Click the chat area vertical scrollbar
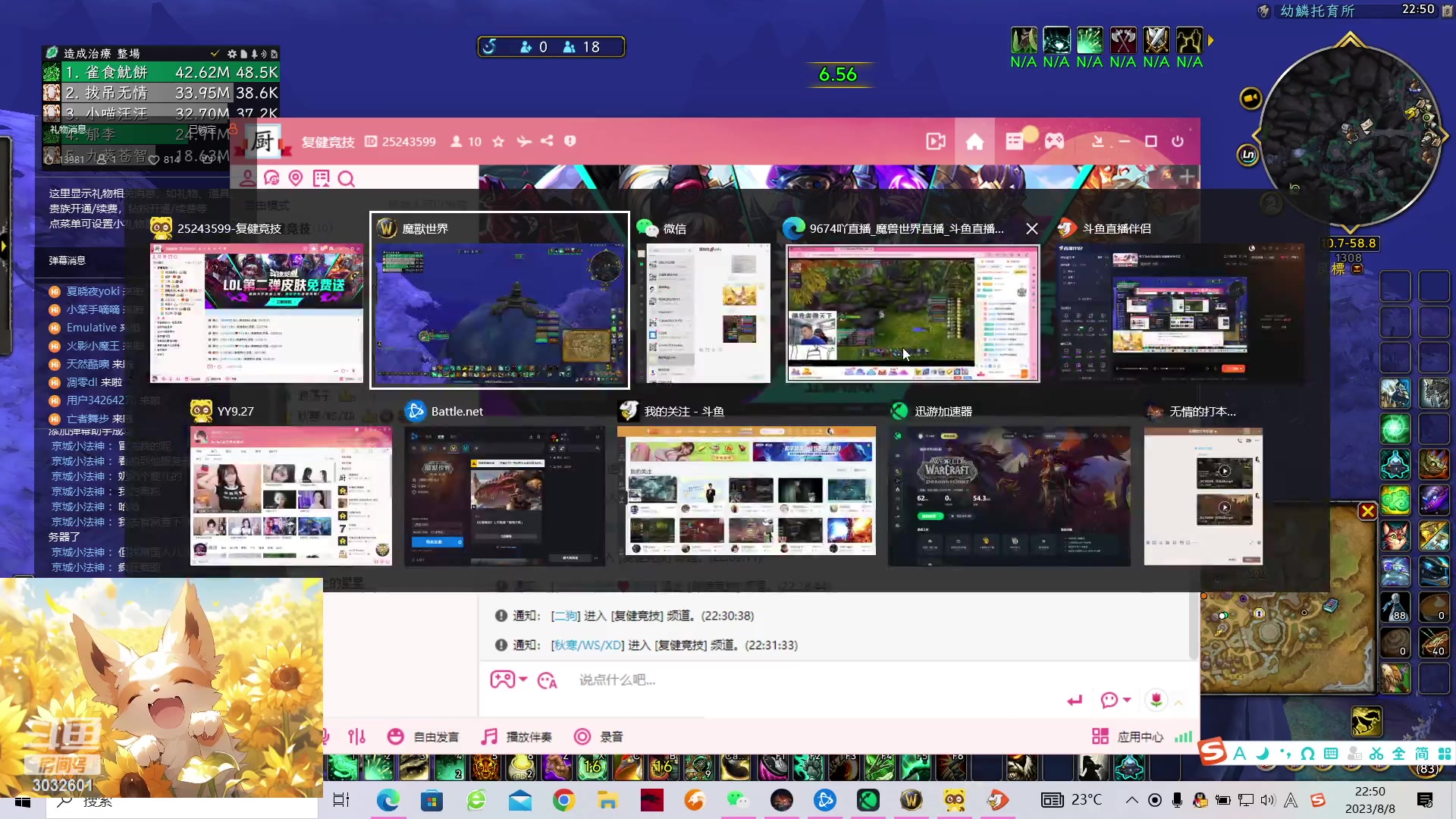This screenshot has height=819, width=1456. 1193,626
